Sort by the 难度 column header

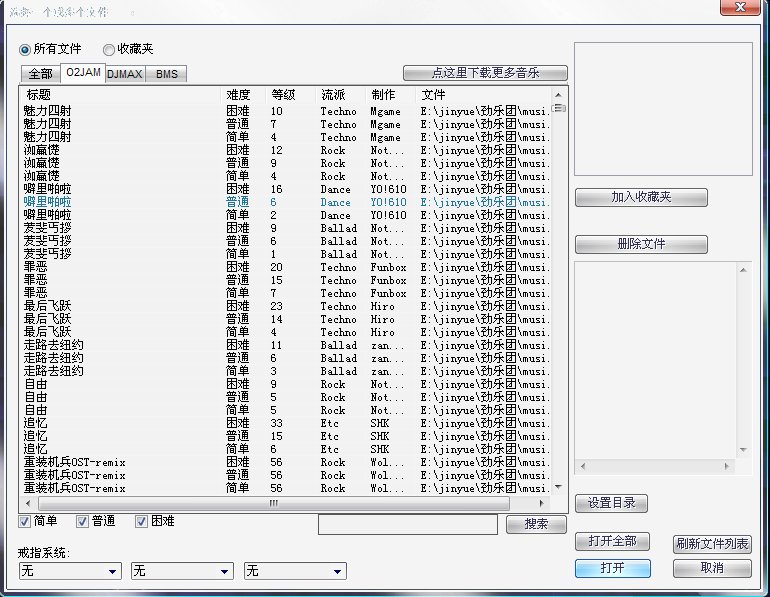(243, 95)
